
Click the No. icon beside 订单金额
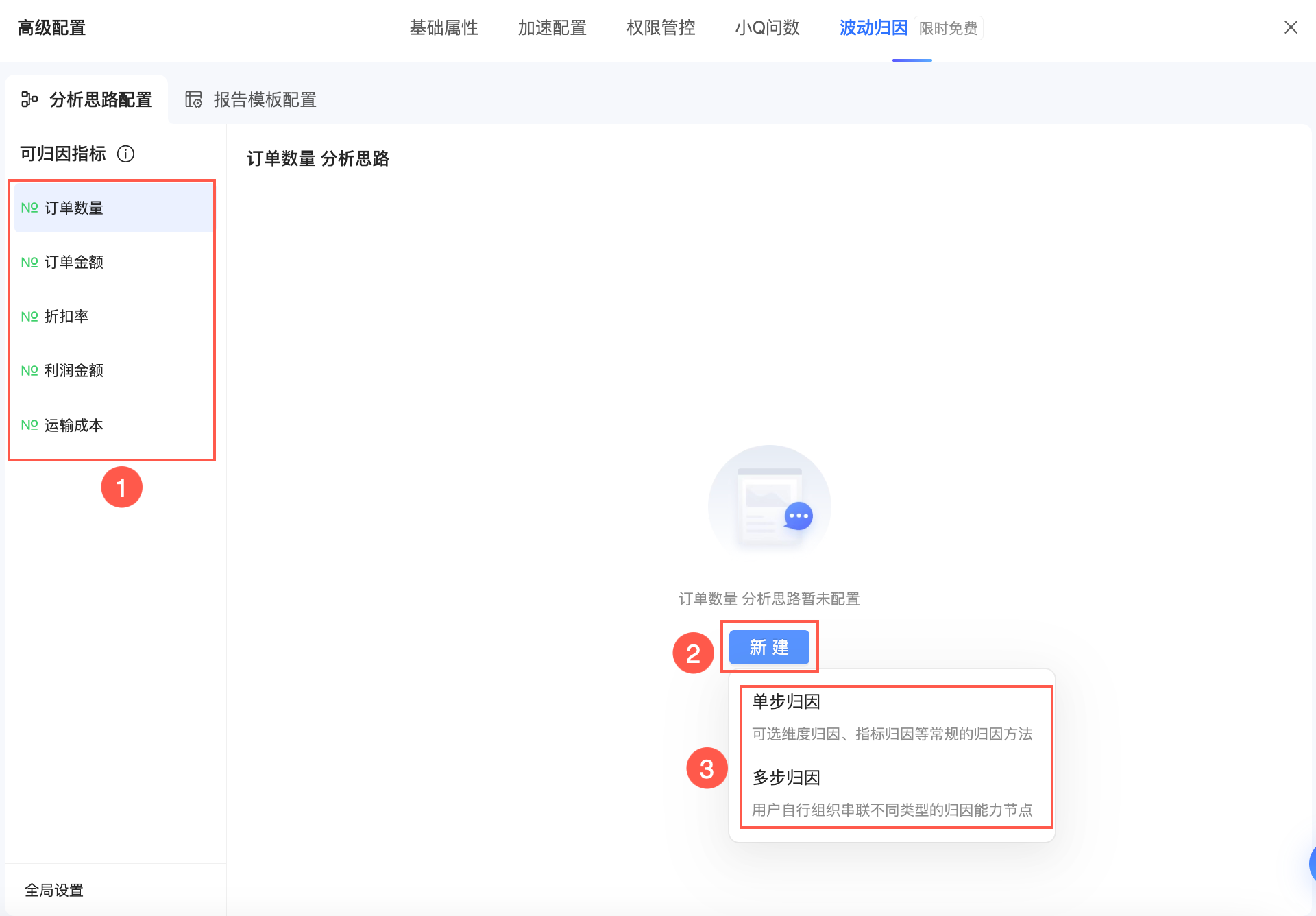pos(29,262)
